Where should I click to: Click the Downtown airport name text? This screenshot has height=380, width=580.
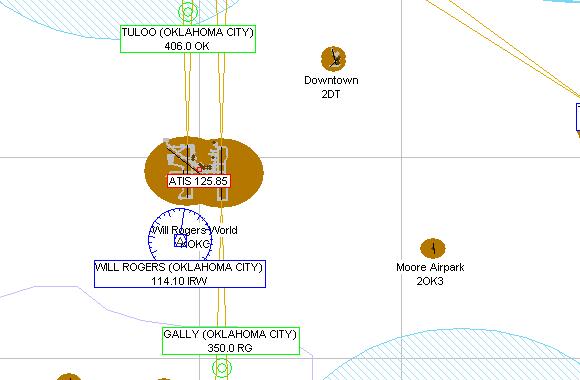coord(331,80)
